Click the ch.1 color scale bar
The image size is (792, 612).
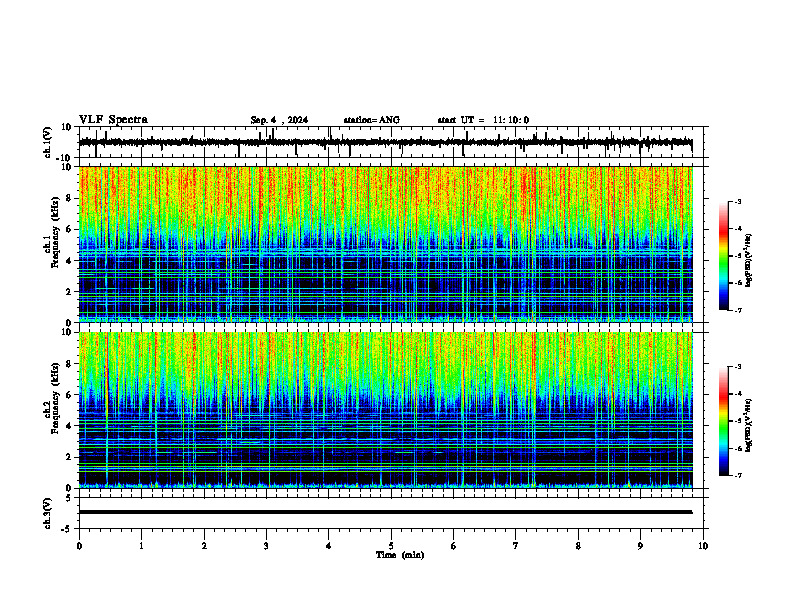click(x=723, y=256)
